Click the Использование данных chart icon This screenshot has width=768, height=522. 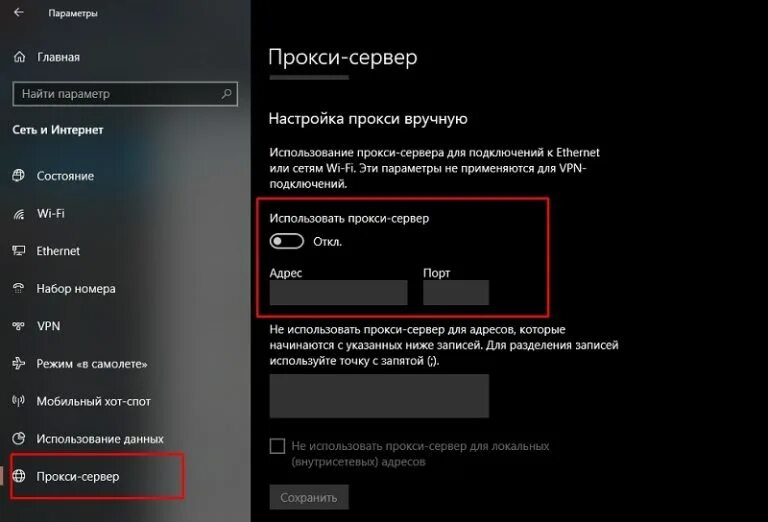(19, 438)
